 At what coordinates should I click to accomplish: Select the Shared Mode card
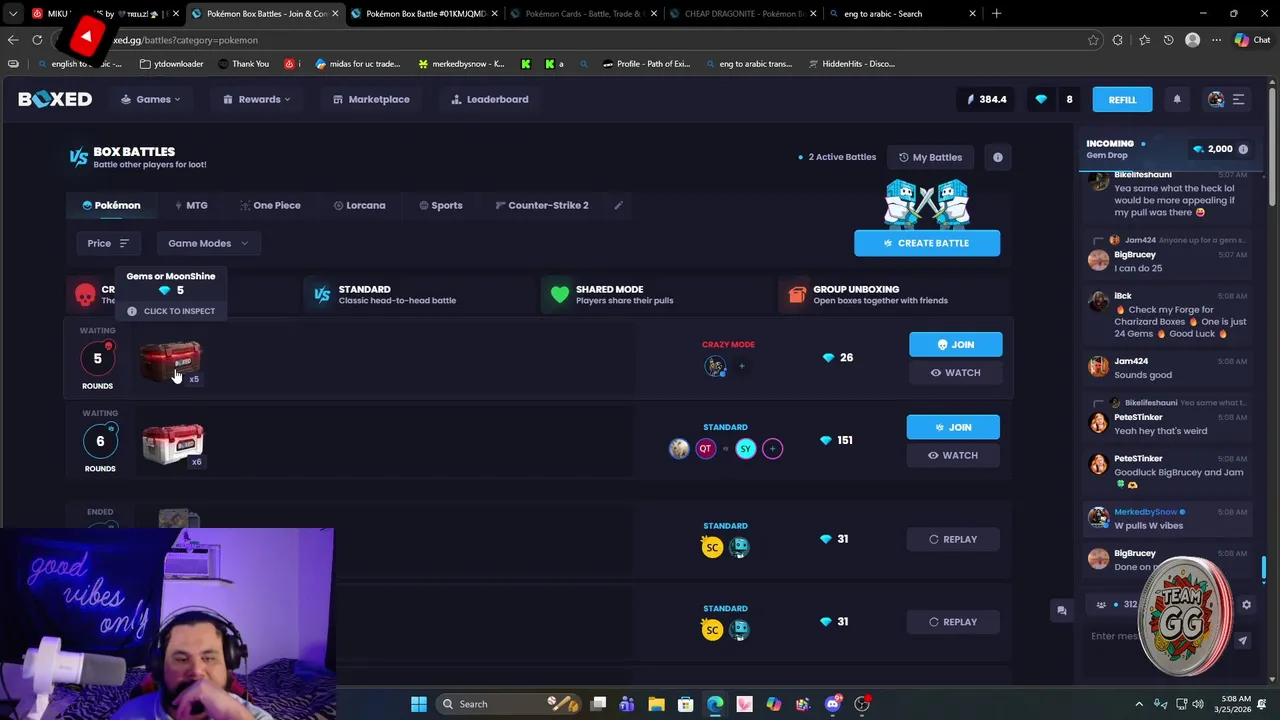(658, 294)
